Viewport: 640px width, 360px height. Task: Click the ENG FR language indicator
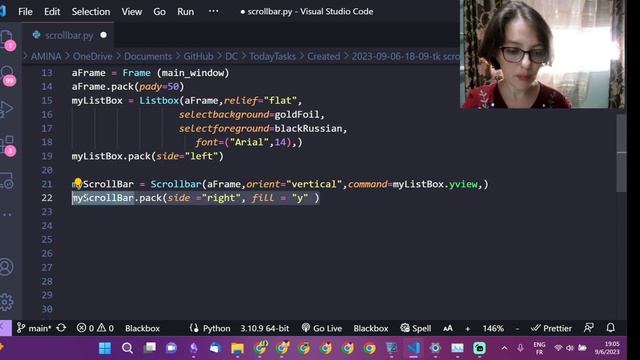click(539, 348)
